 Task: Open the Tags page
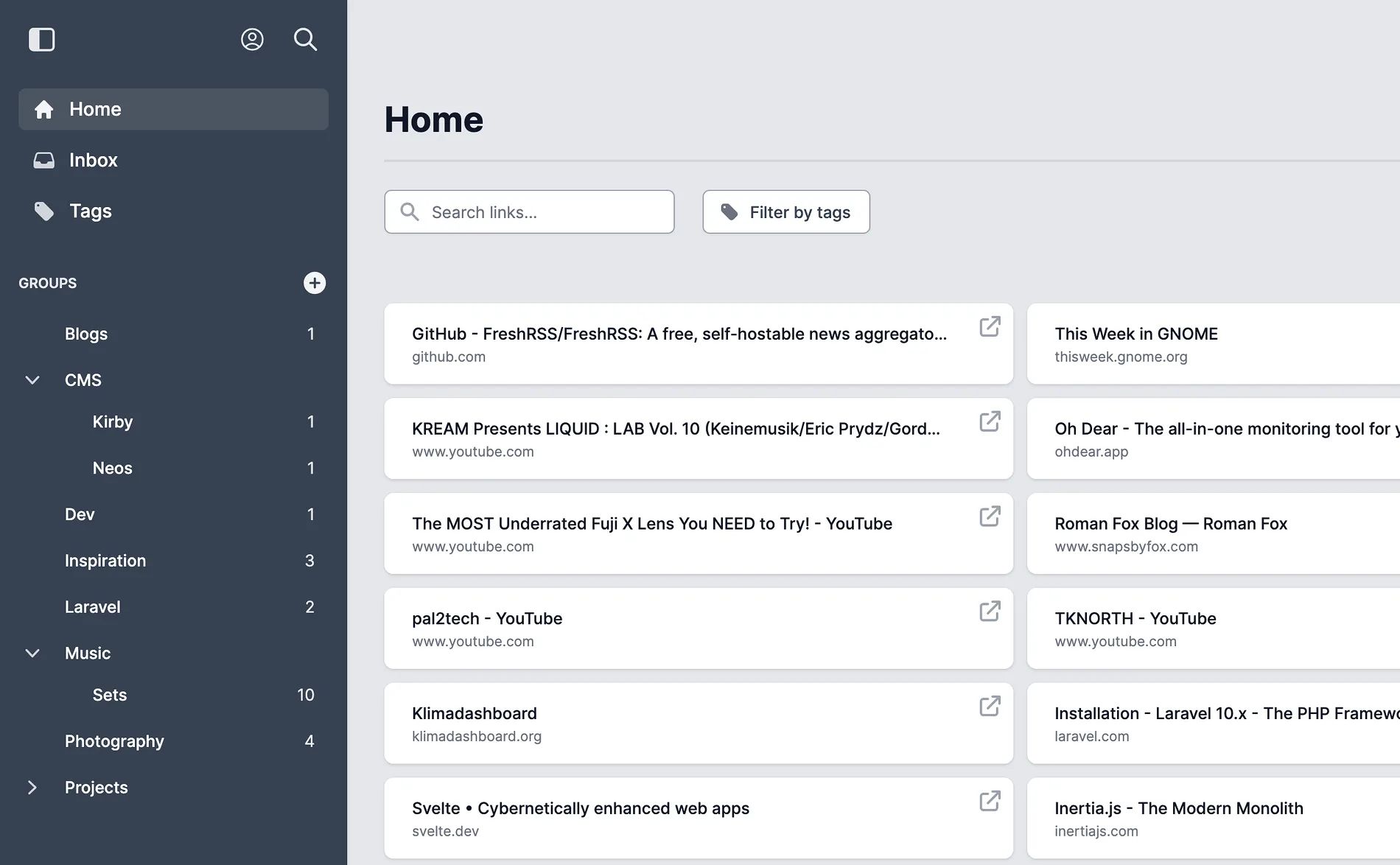tap(173, 211)
